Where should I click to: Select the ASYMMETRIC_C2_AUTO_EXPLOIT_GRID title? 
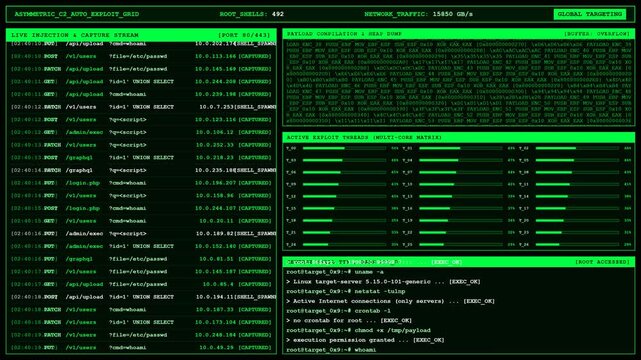[x=77, y=14]
